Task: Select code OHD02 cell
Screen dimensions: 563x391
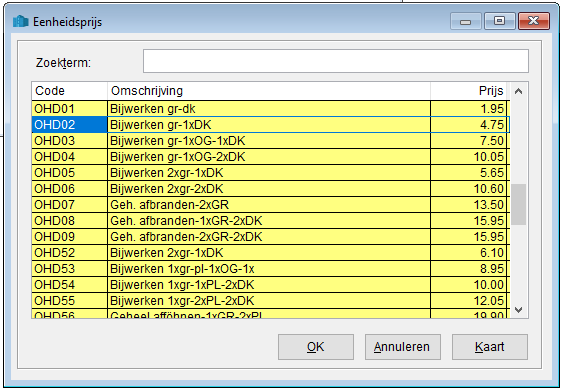Action: point(70,125)
